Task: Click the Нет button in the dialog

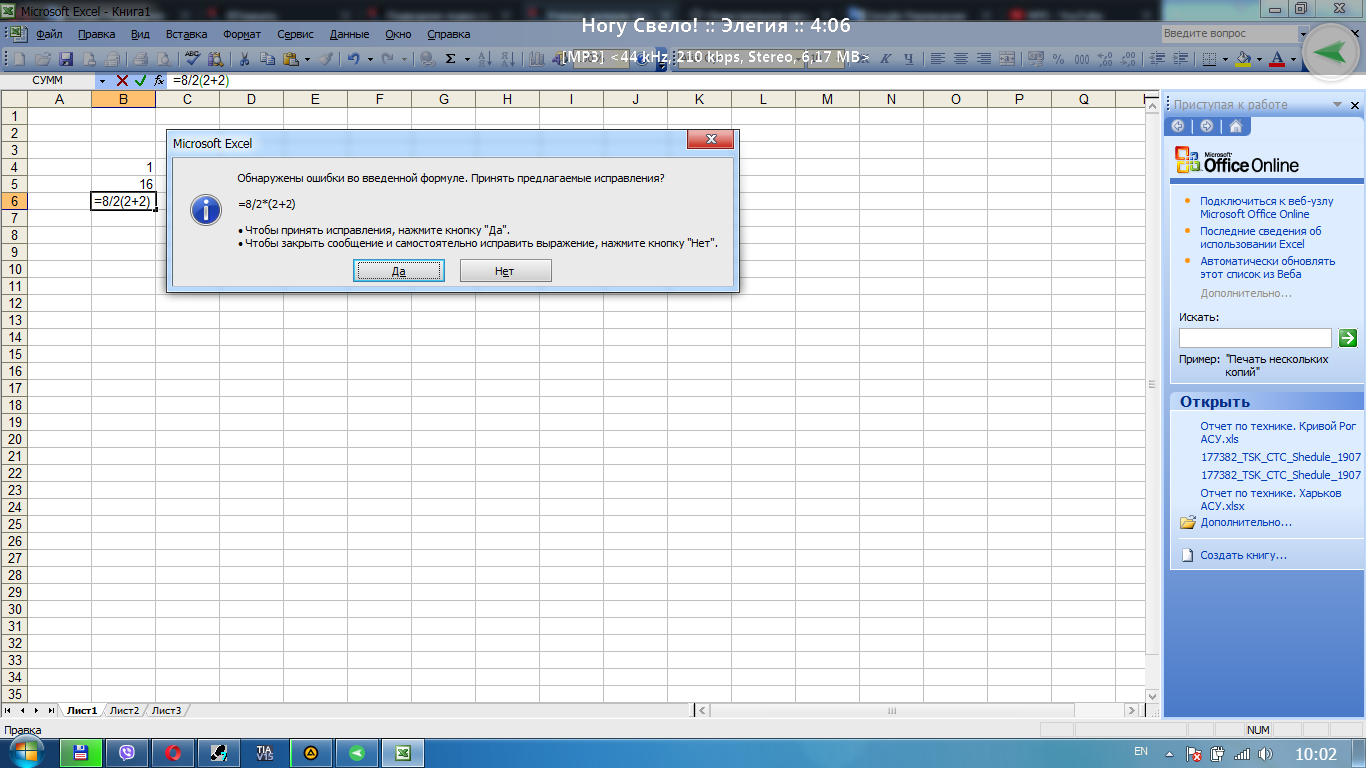Action: coord(505,271)
